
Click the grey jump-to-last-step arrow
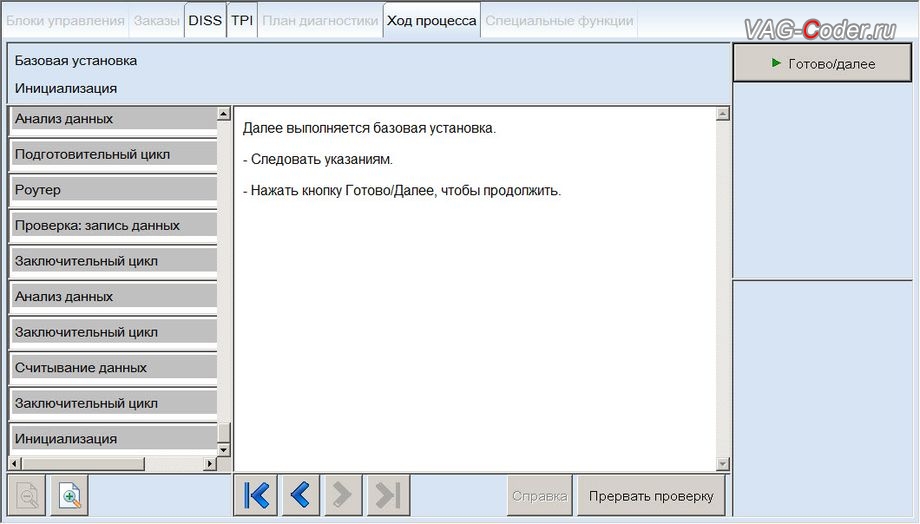point(388,495)
